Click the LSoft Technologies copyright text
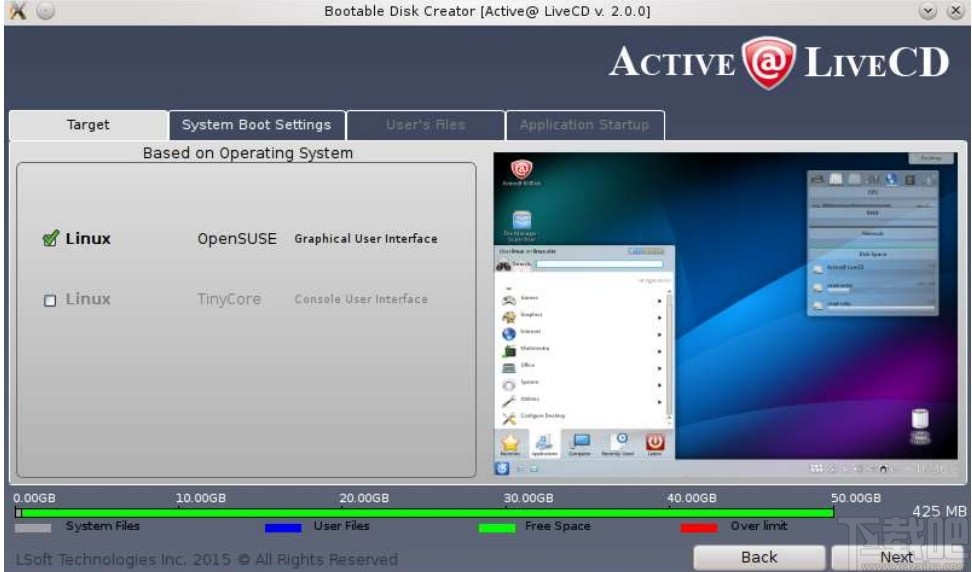The height and width of the screenshot is (572, 972). [x=206, y=559]
